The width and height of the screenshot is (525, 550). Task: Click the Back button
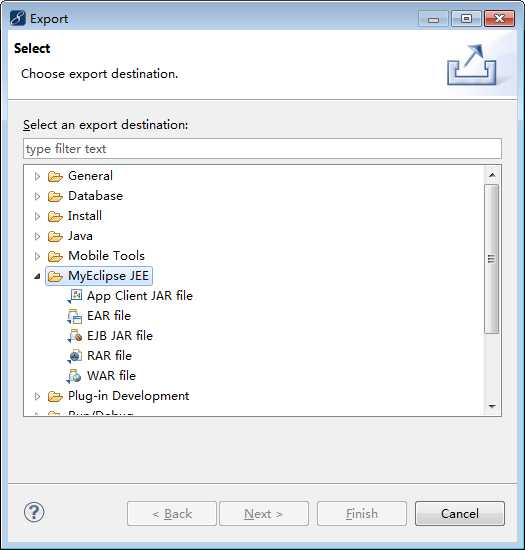[x=172, y=514]
